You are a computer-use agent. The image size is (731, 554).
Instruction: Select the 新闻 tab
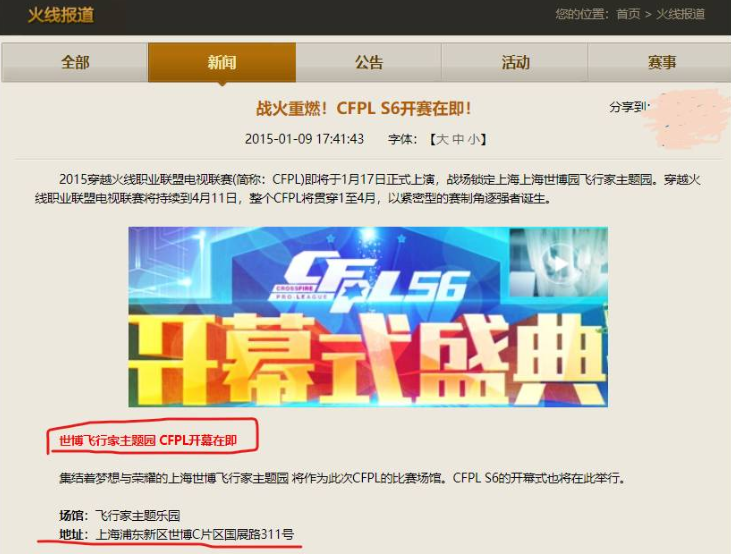pos(222,62)
